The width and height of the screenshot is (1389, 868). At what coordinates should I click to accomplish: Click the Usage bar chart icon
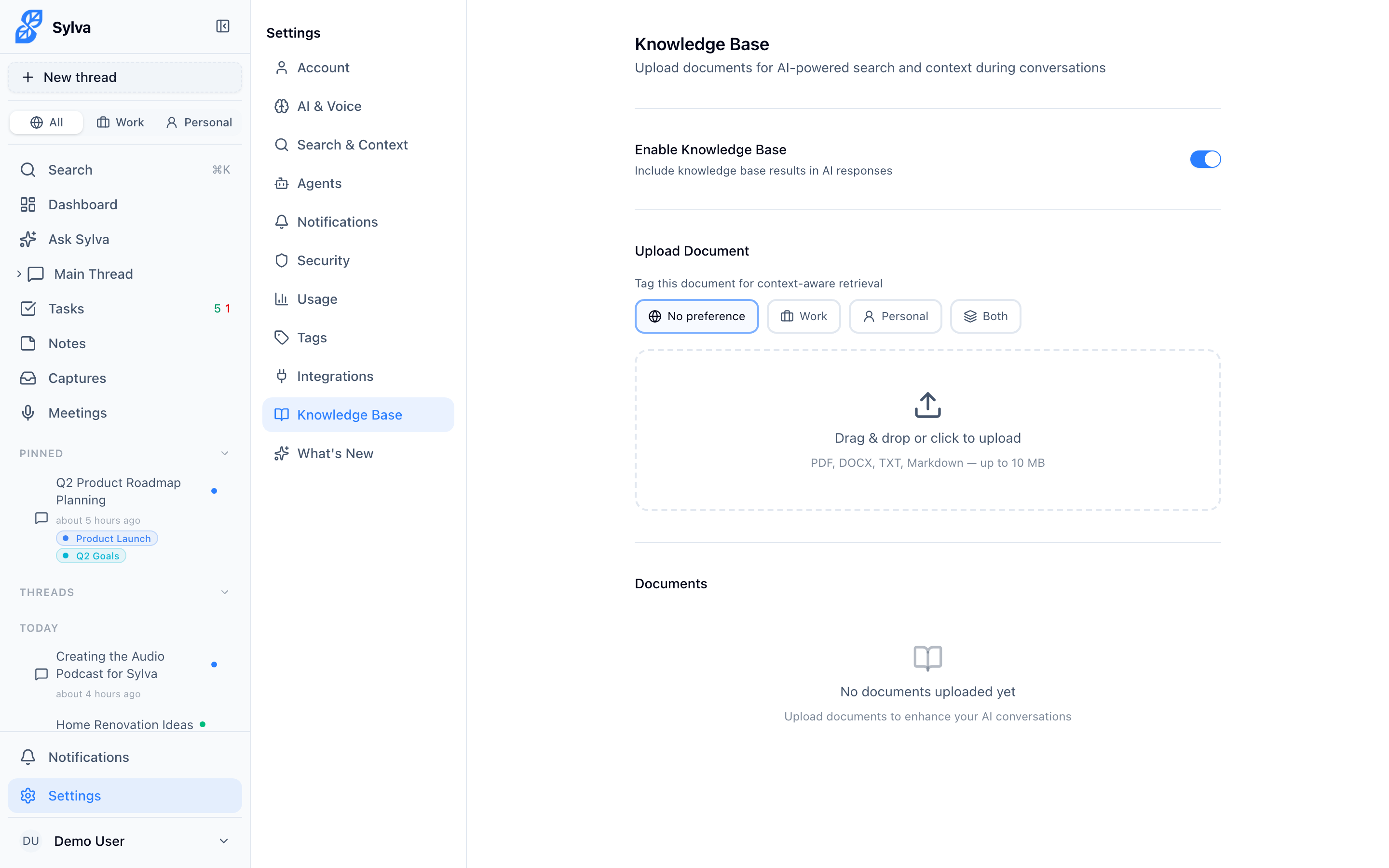(x=281, y=299)
